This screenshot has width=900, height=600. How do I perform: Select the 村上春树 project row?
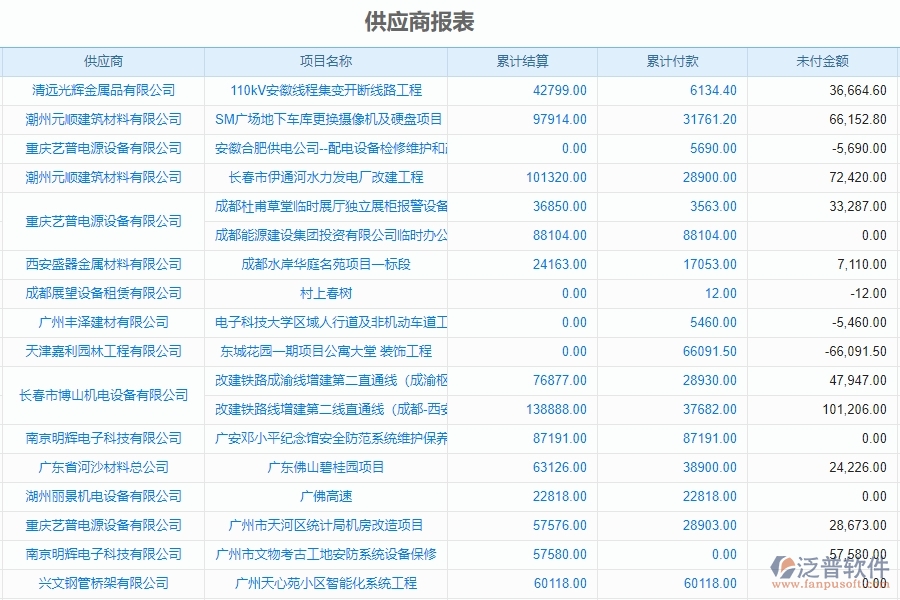[x=328, y=294]
